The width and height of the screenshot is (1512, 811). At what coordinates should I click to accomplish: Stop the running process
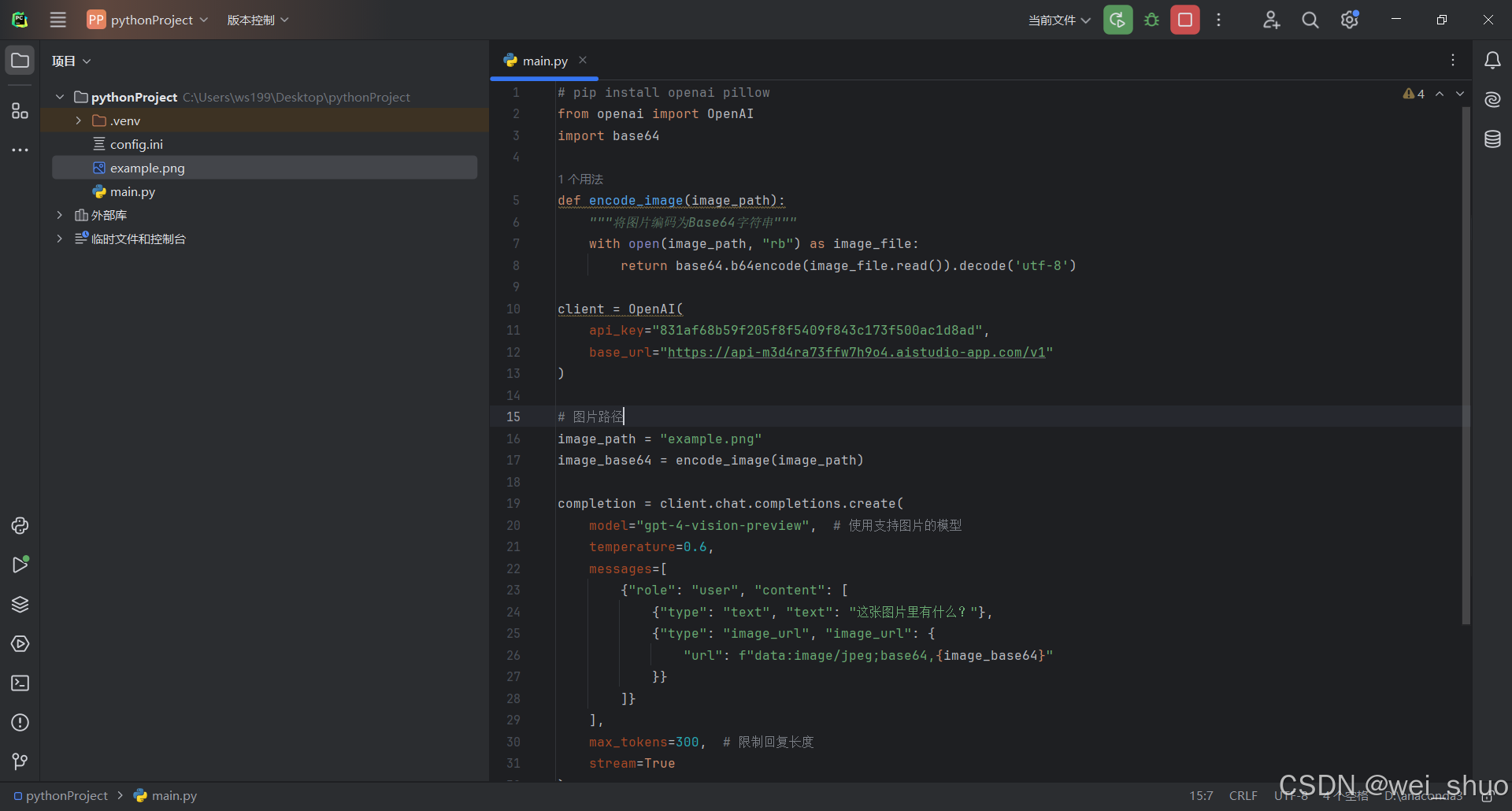[x=1185, y=20]
